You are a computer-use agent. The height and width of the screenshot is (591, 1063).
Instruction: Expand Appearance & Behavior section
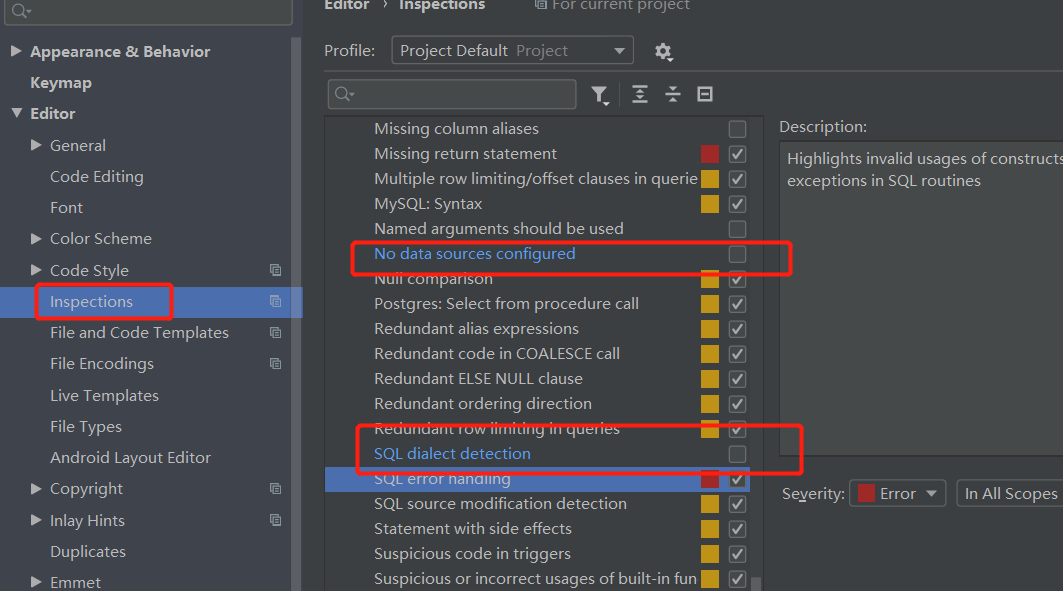16,51
